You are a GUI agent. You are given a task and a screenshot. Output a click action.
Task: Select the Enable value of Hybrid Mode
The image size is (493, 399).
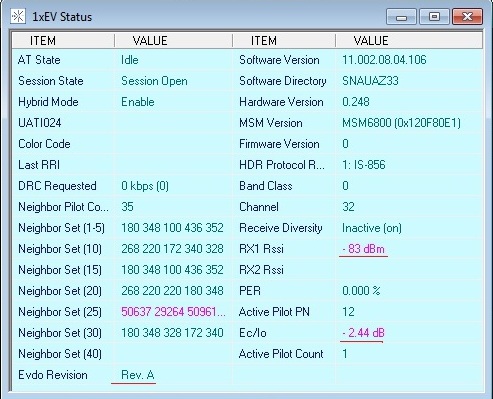(x=138, y=102)
